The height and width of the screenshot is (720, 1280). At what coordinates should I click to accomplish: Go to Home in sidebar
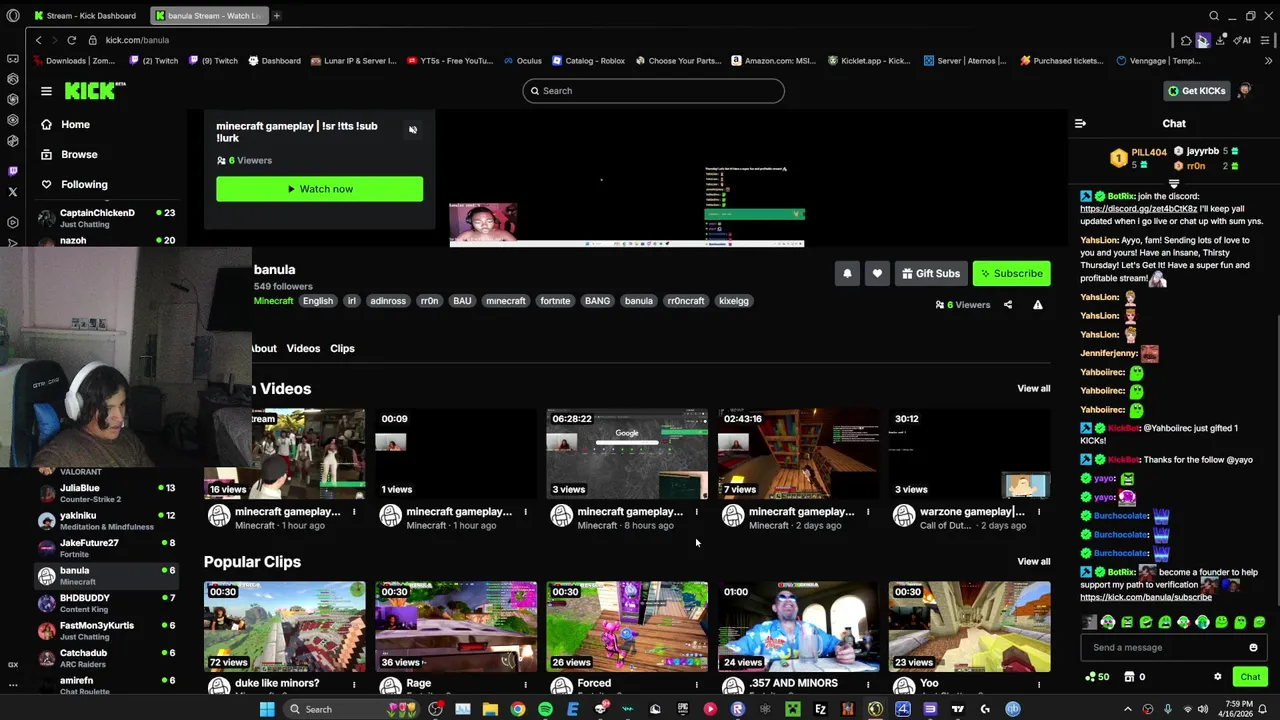(x=75, y=124)
